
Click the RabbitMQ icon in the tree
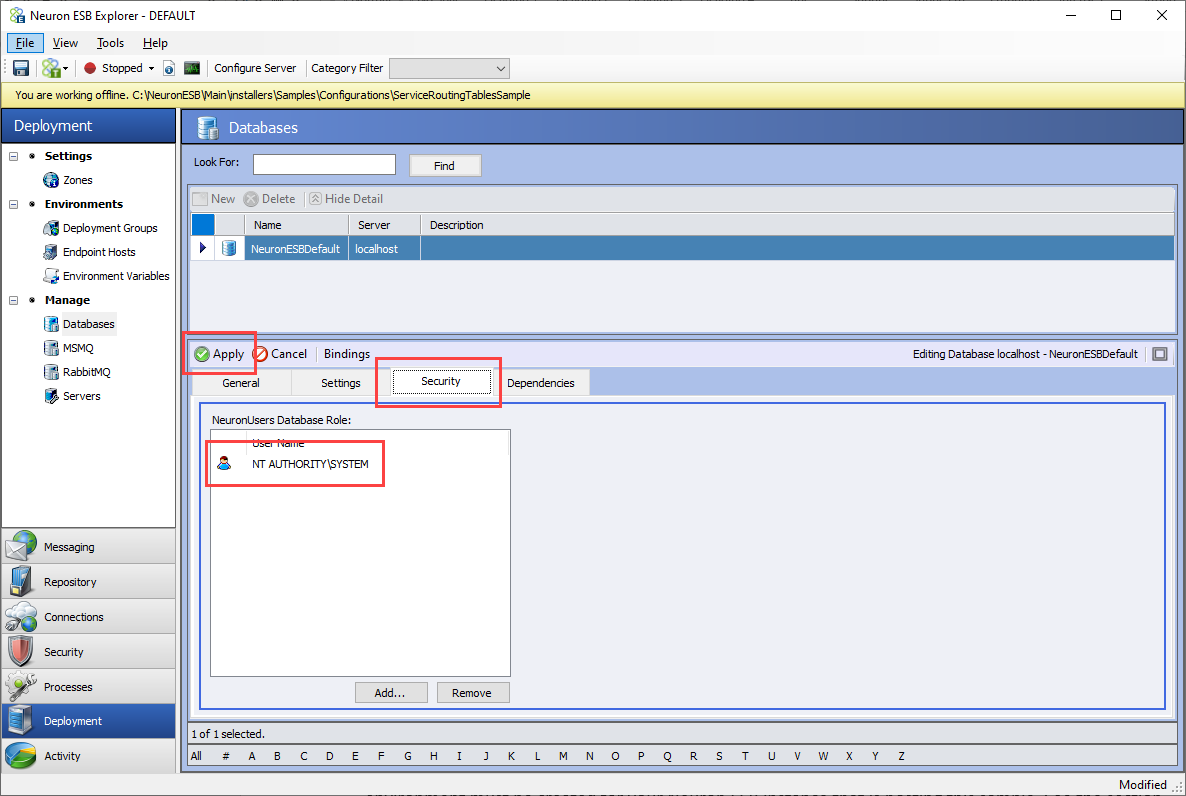pyautogui.click(x=51, y=372)
